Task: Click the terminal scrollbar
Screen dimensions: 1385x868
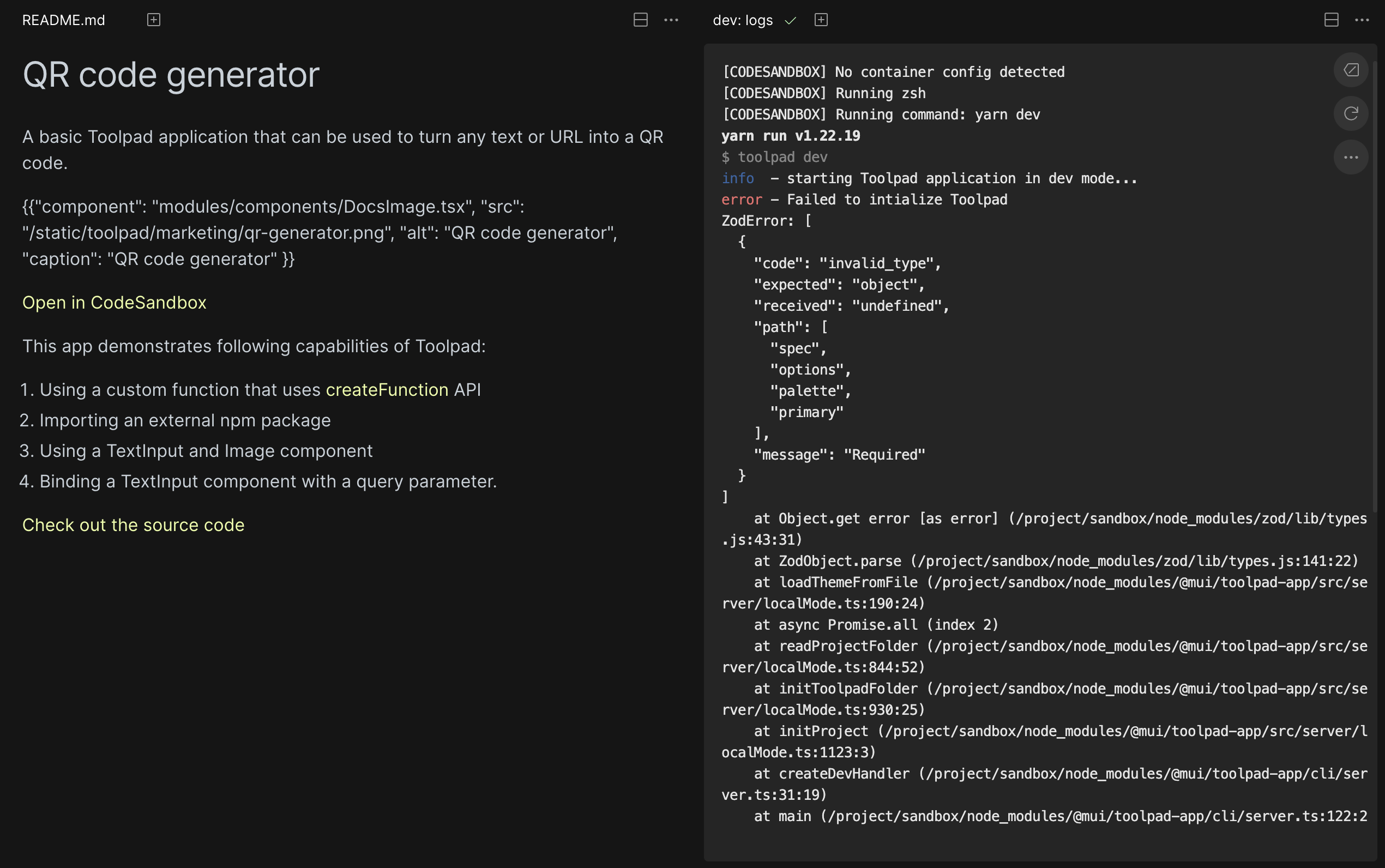Action: [1376, 287]
